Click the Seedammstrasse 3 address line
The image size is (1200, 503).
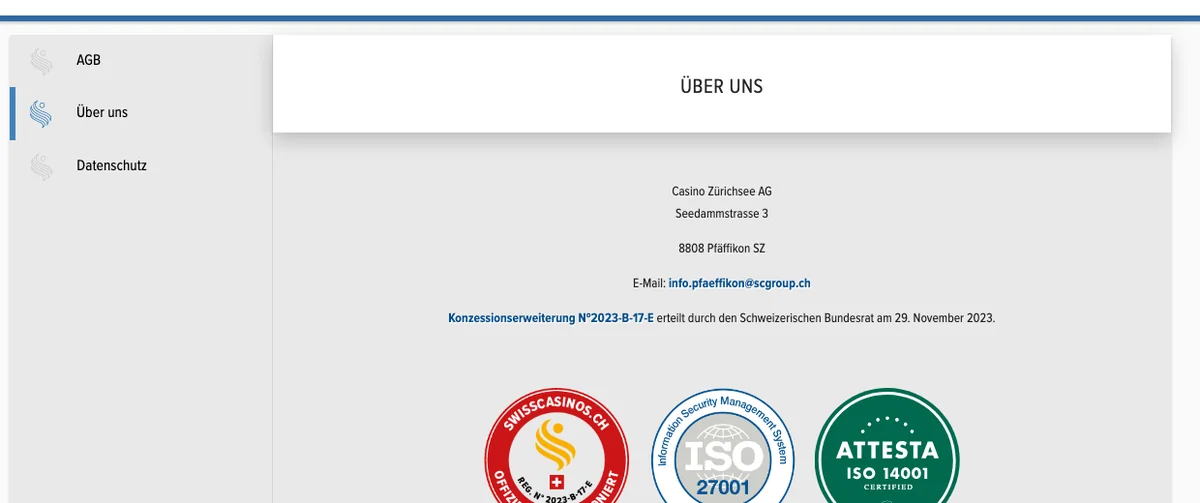721,213
